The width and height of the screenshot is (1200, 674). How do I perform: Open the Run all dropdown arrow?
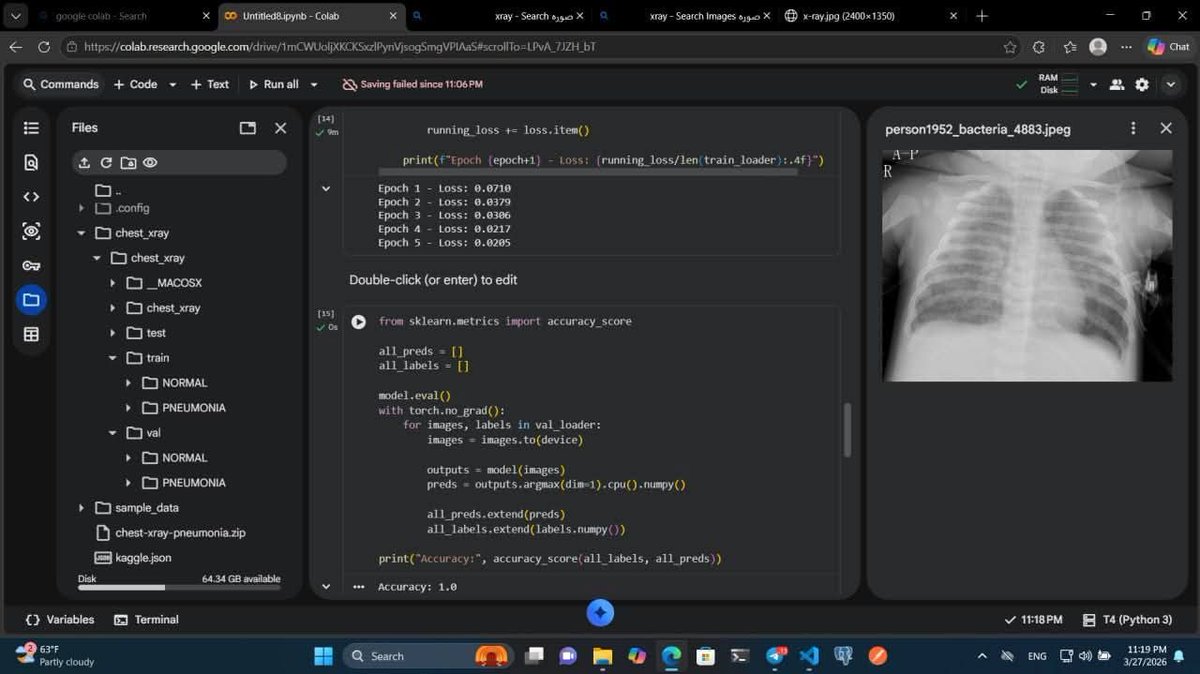point(312,85)
